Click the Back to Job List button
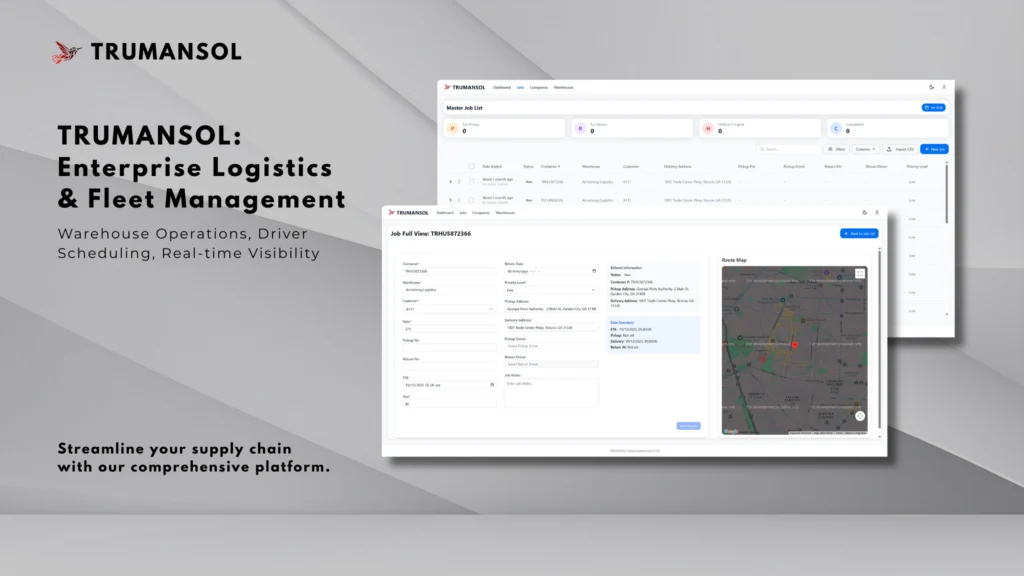1024x576 pixels. coord(859,233)
